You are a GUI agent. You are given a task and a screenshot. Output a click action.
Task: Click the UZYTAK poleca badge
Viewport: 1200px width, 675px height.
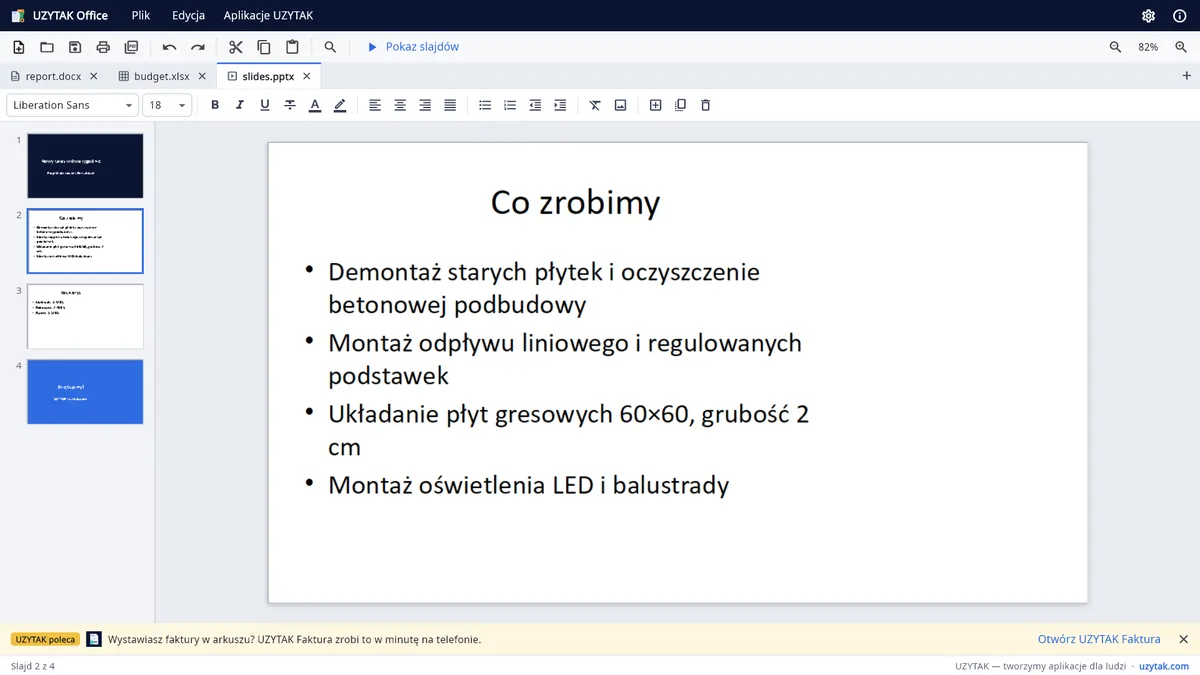point(45,639)
